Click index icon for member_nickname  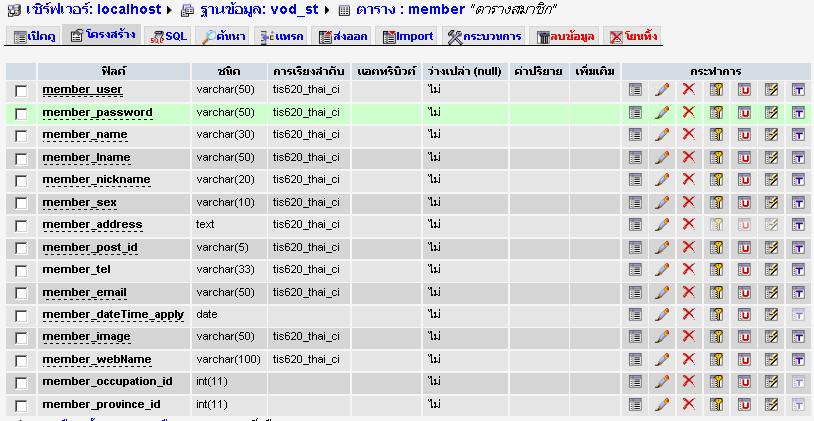pyautogui.click(x=771, y=180)
